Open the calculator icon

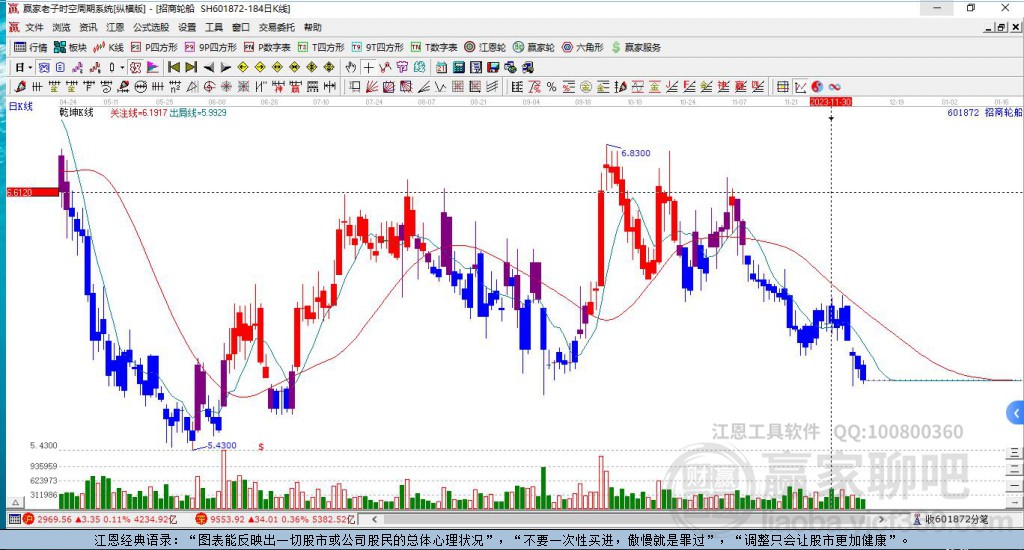pyautogui.click(x=458, y=67)
